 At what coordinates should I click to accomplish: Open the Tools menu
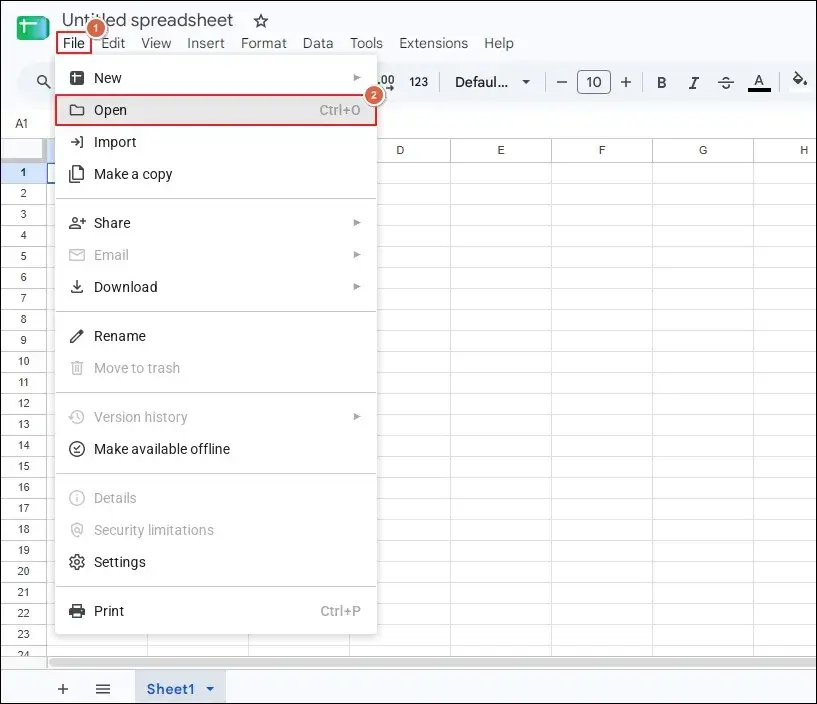click(x=366, y=43)
